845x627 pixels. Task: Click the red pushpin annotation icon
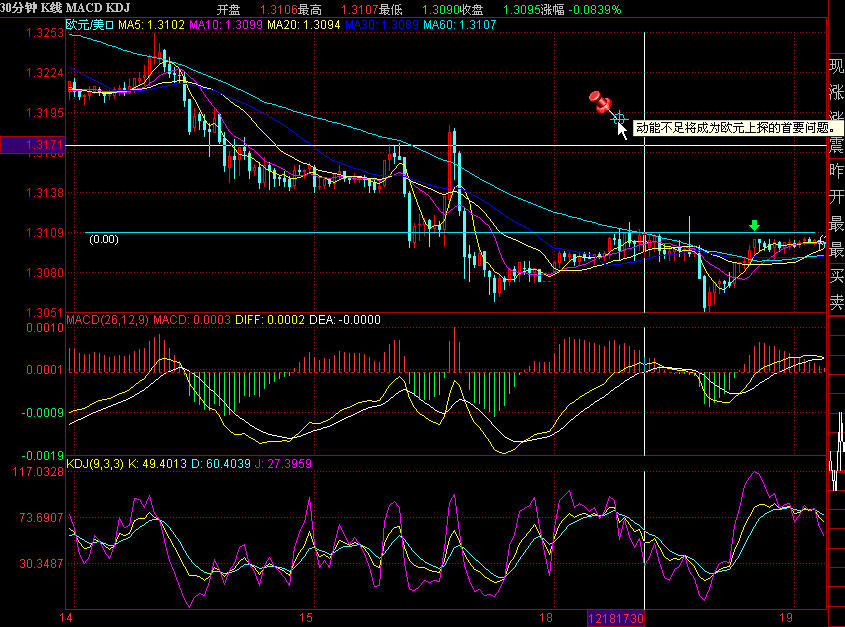click(601, 102)
